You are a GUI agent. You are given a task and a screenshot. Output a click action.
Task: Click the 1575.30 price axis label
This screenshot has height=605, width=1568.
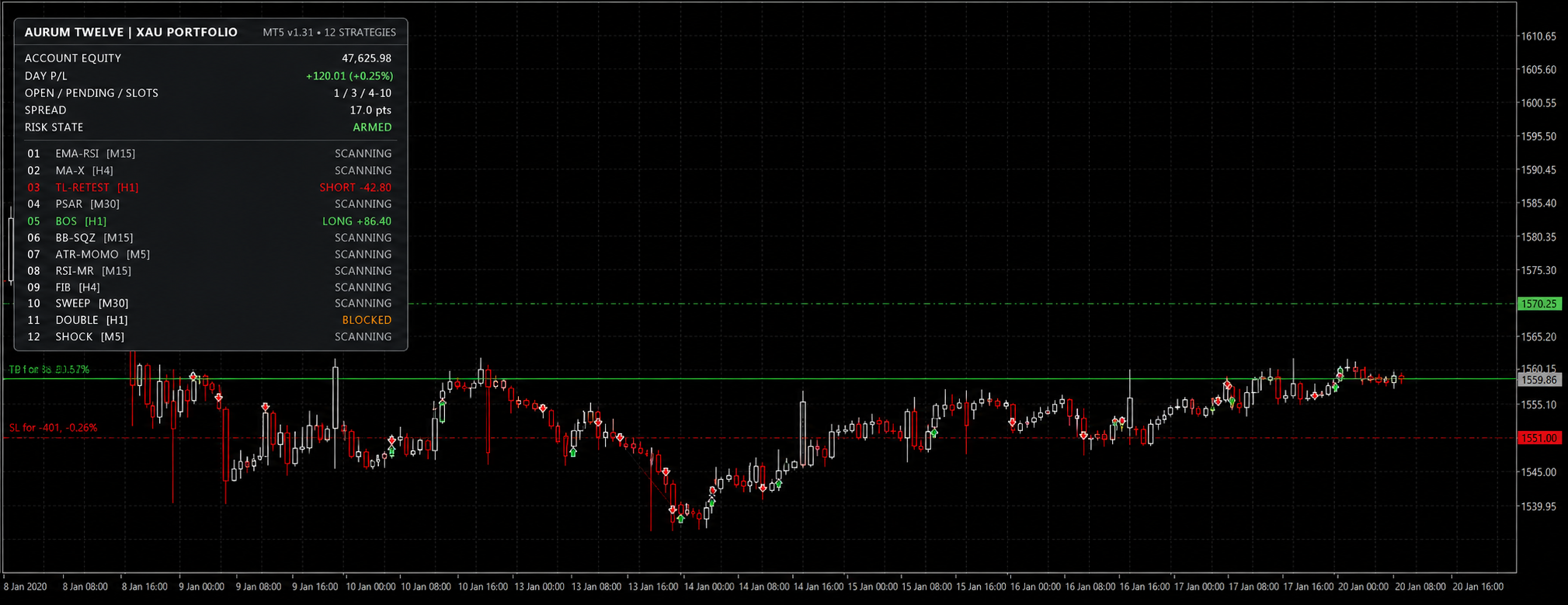[1538, 271]
